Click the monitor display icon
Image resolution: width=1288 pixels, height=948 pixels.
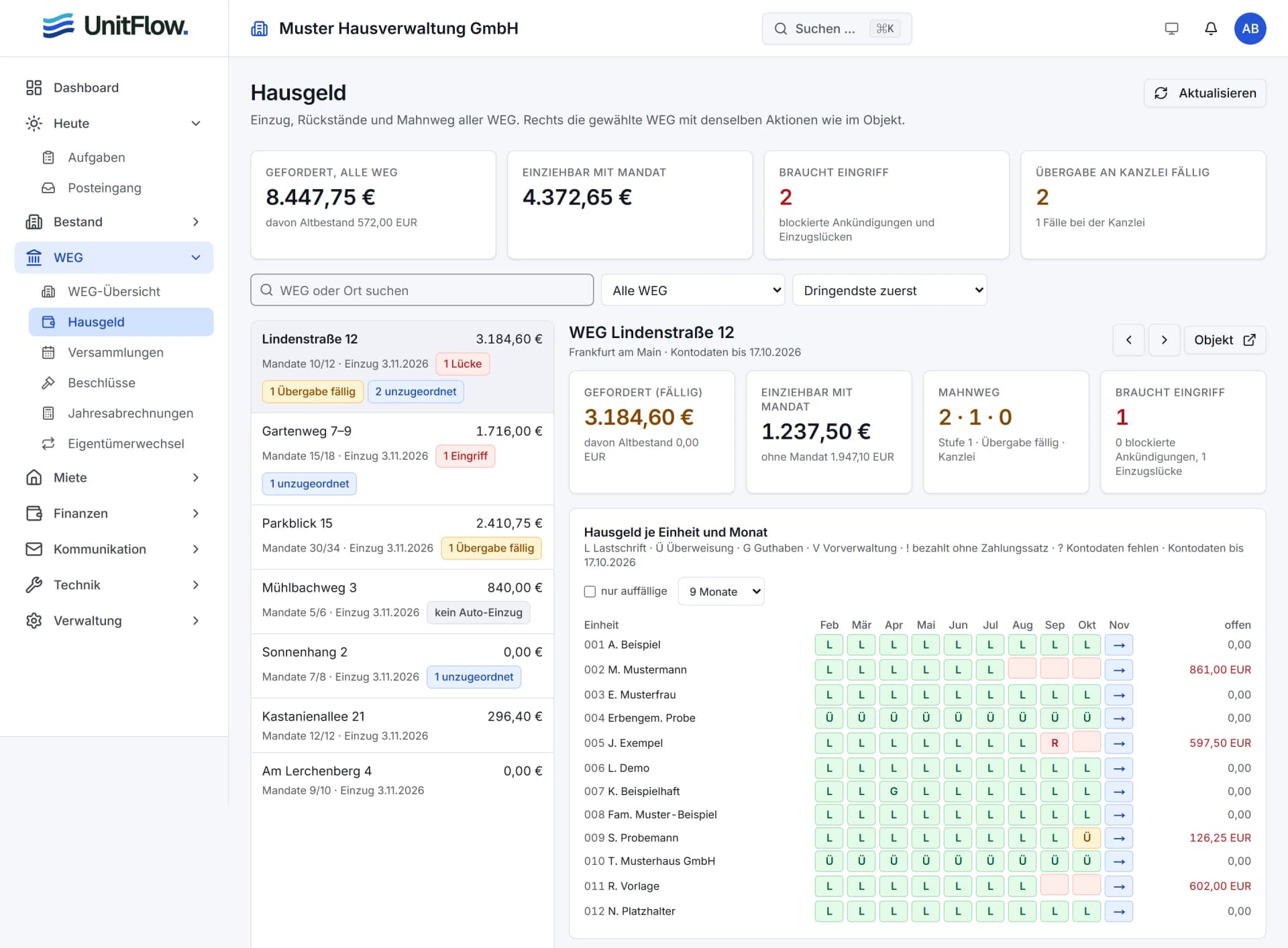click(1171, 29)
